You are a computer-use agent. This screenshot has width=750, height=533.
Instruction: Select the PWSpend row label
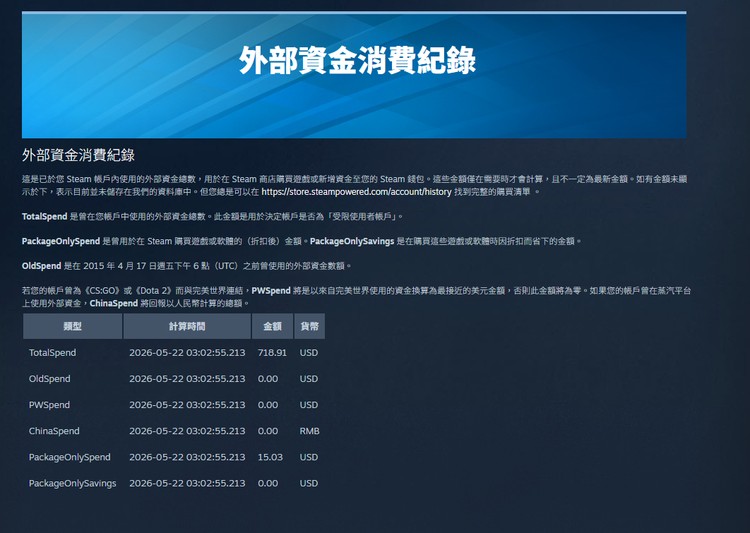49,405
